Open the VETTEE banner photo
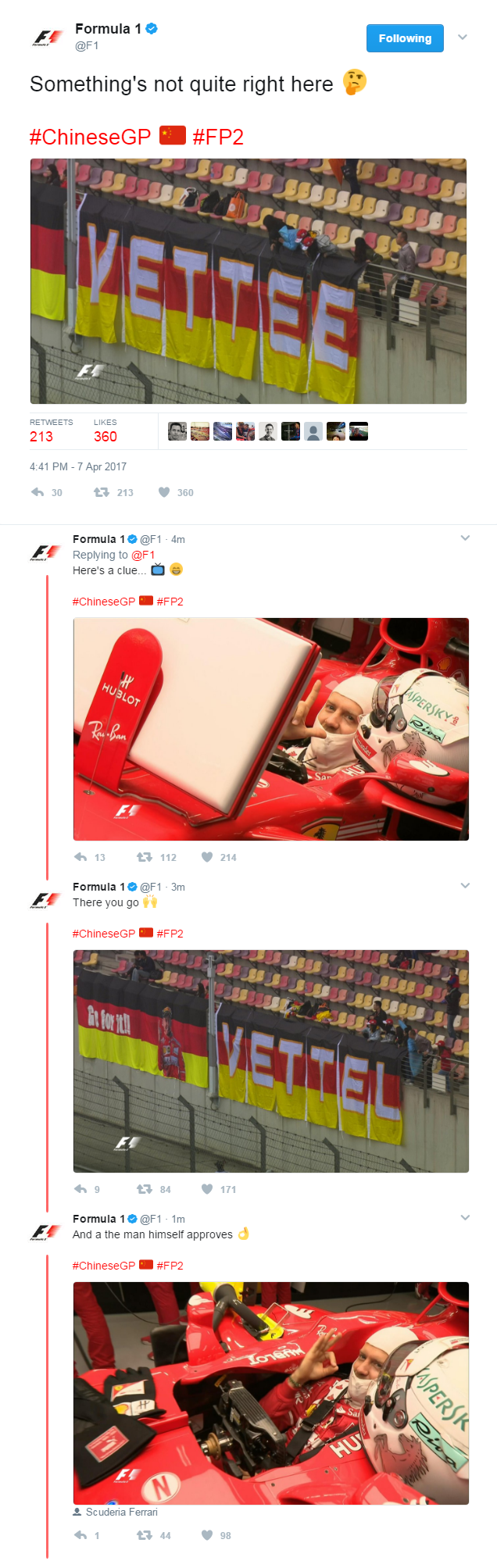The image size is (497, 1568). [248, 281]
